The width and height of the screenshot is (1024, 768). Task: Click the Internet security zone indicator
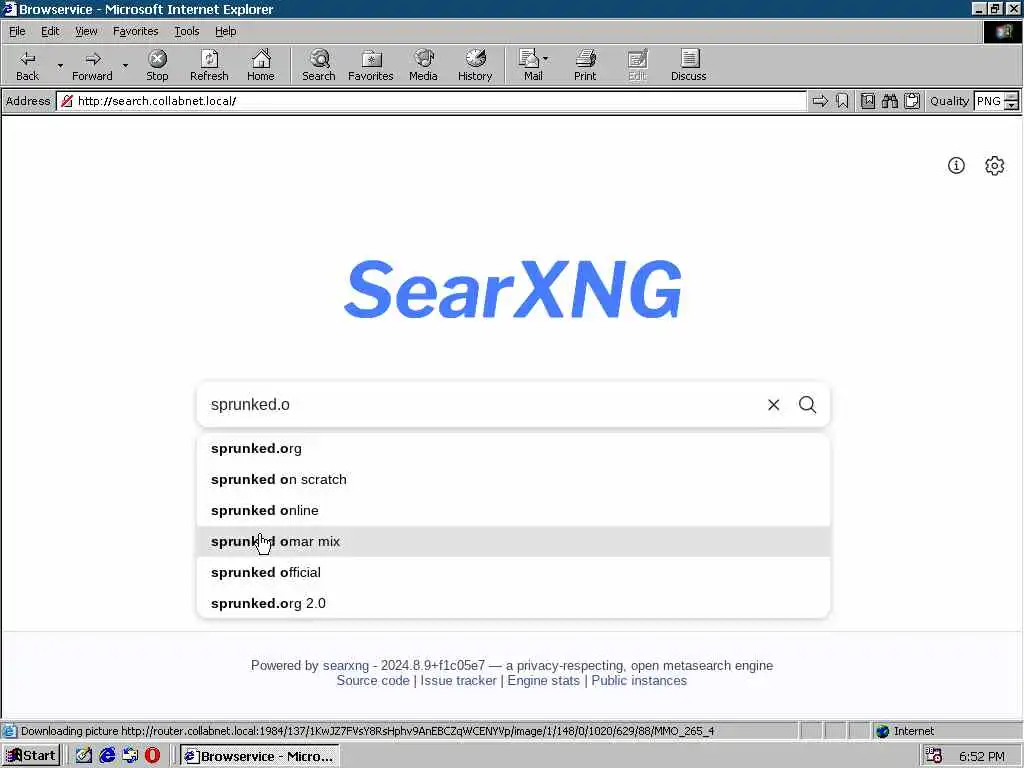905,731
